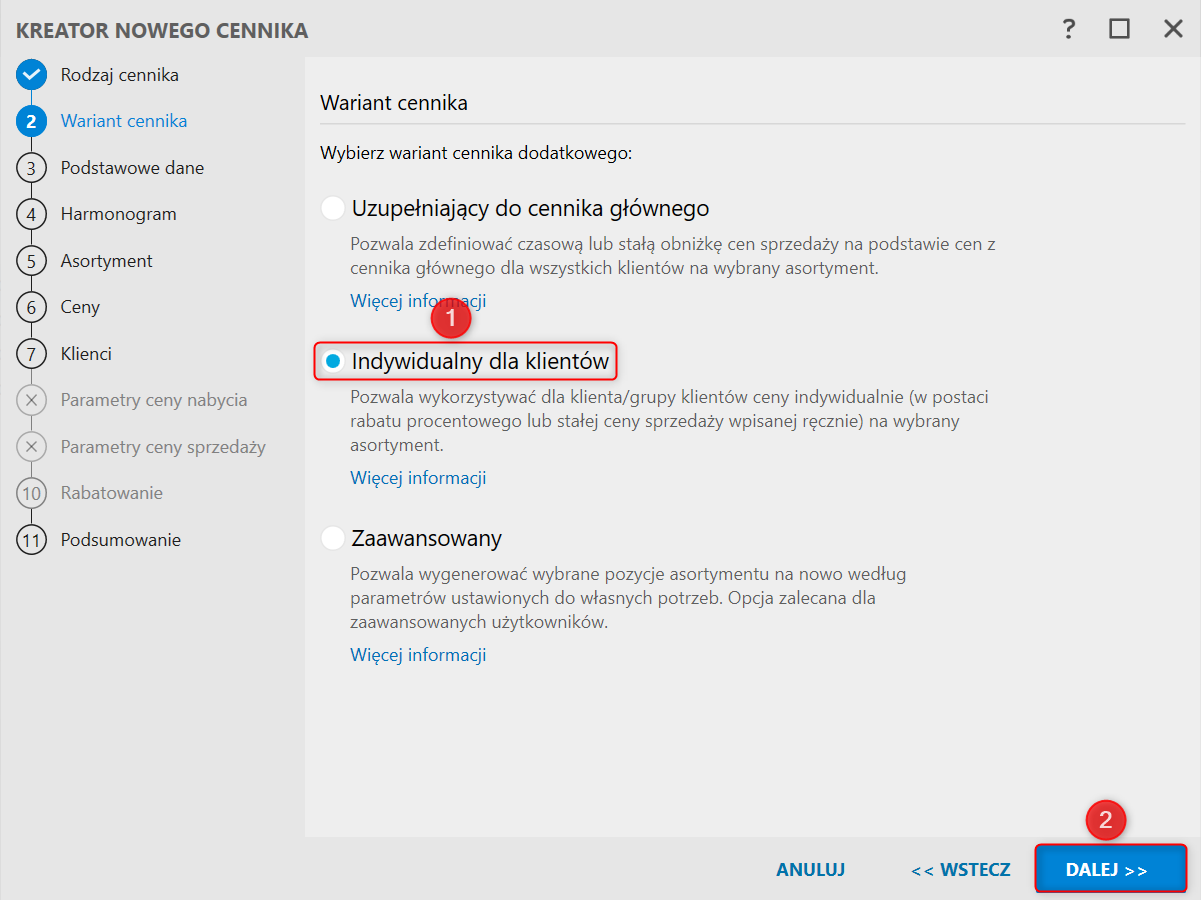This screenshot has height=900, width=1201.
Task: Click step 5 circle icon for Asortyment
Action: click(32, 261)
